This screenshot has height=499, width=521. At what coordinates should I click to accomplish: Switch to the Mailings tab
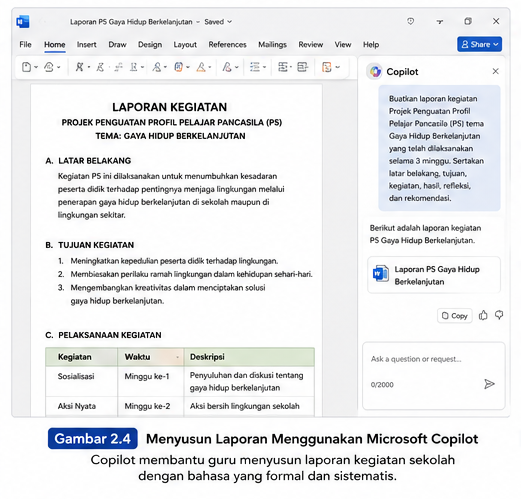click(x=272, y=45)
